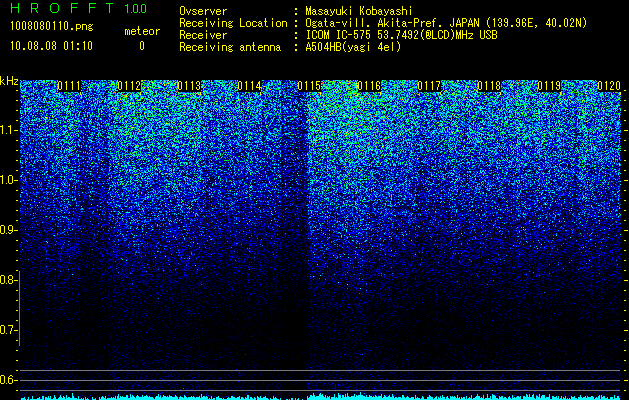Click the Receiving antenna label
This screenshot has width=629, height=400.
230,47
